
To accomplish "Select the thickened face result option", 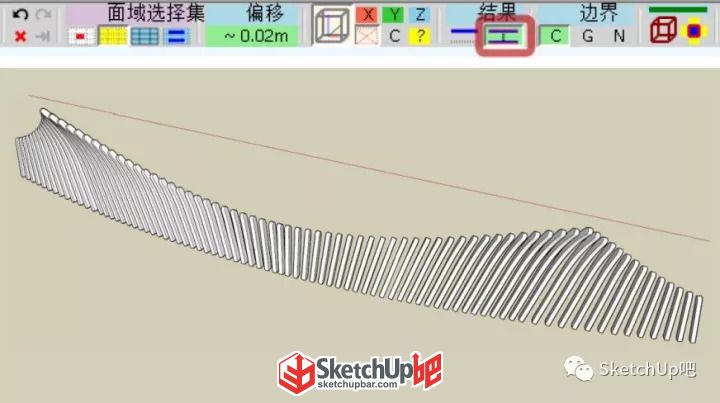I will tap(504, 36).
